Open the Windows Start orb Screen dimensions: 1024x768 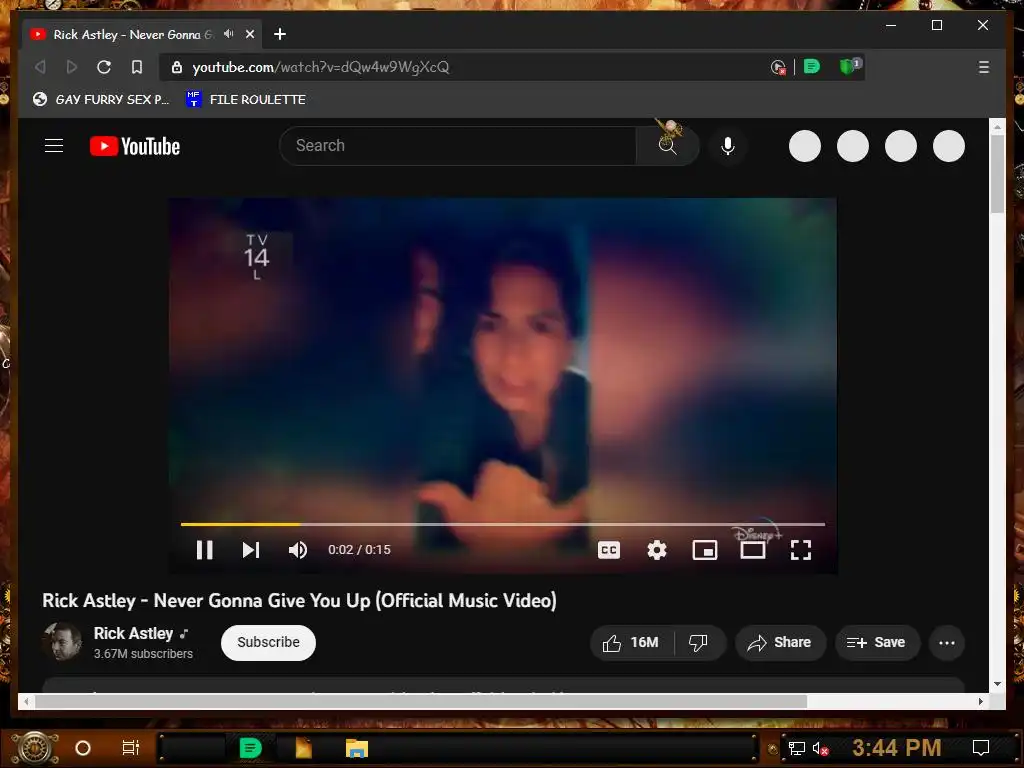point(36,748)
